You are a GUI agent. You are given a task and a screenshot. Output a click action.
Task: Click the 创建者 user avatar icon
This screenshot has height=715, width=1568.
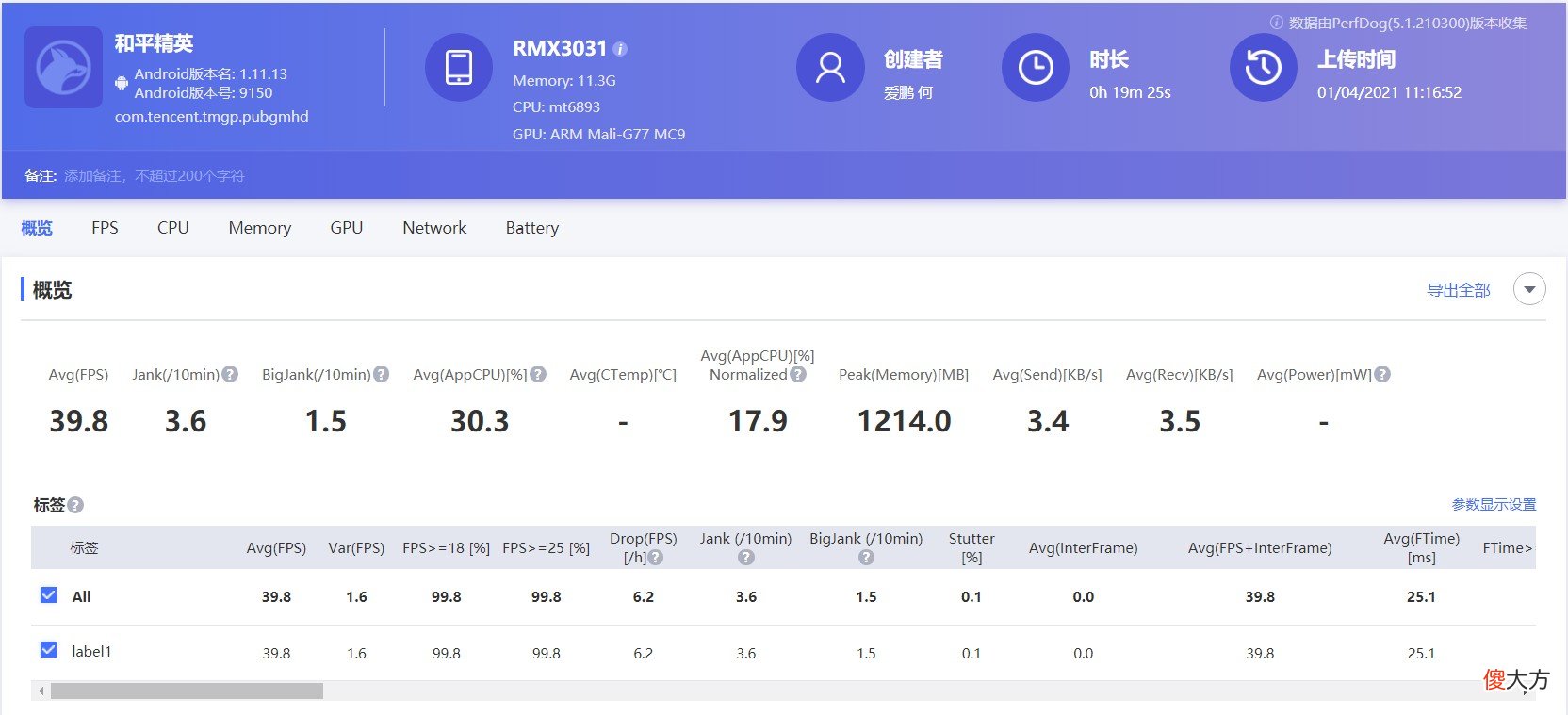[x=830, y=67]
